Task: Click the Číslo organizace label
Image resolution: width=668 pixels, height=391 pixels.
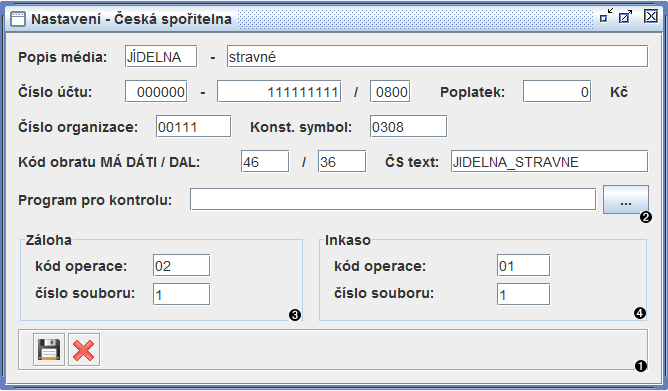Action: (x=78, y=127)
